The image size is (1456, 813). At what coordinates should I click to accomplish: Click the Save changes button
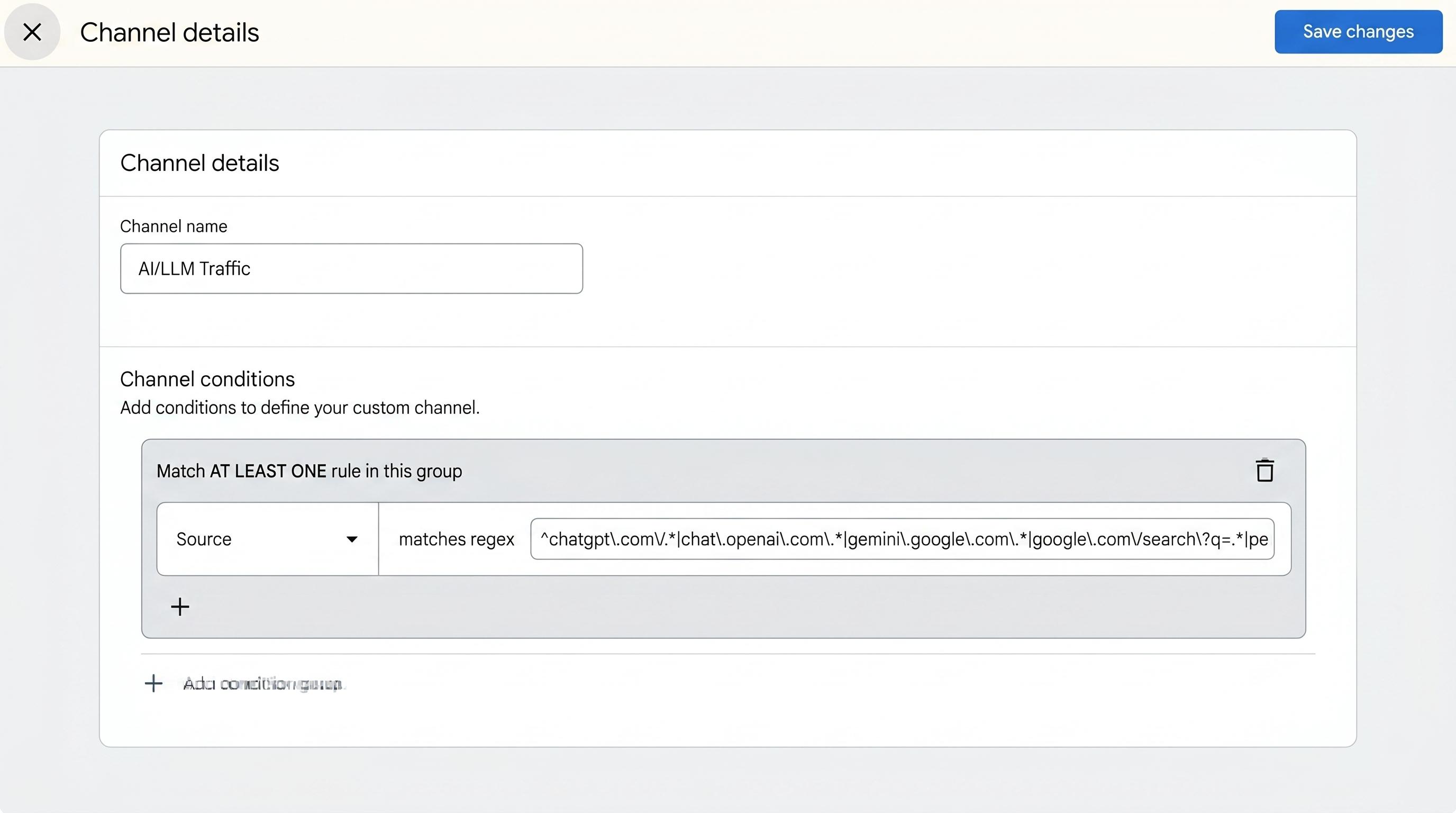(1358, 32)
